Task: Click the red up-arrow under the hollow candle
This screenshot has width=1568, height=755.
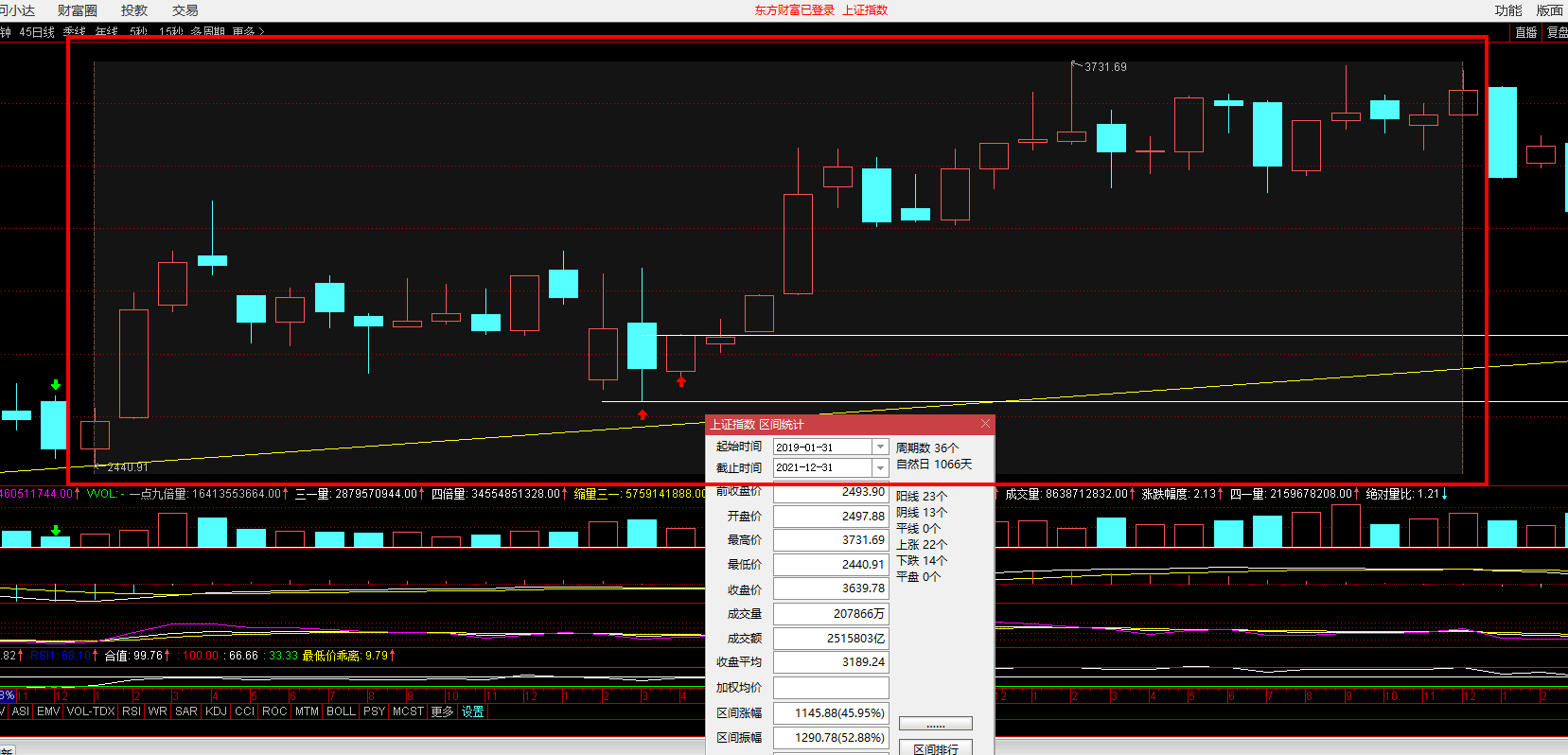Action: (681, 381)
